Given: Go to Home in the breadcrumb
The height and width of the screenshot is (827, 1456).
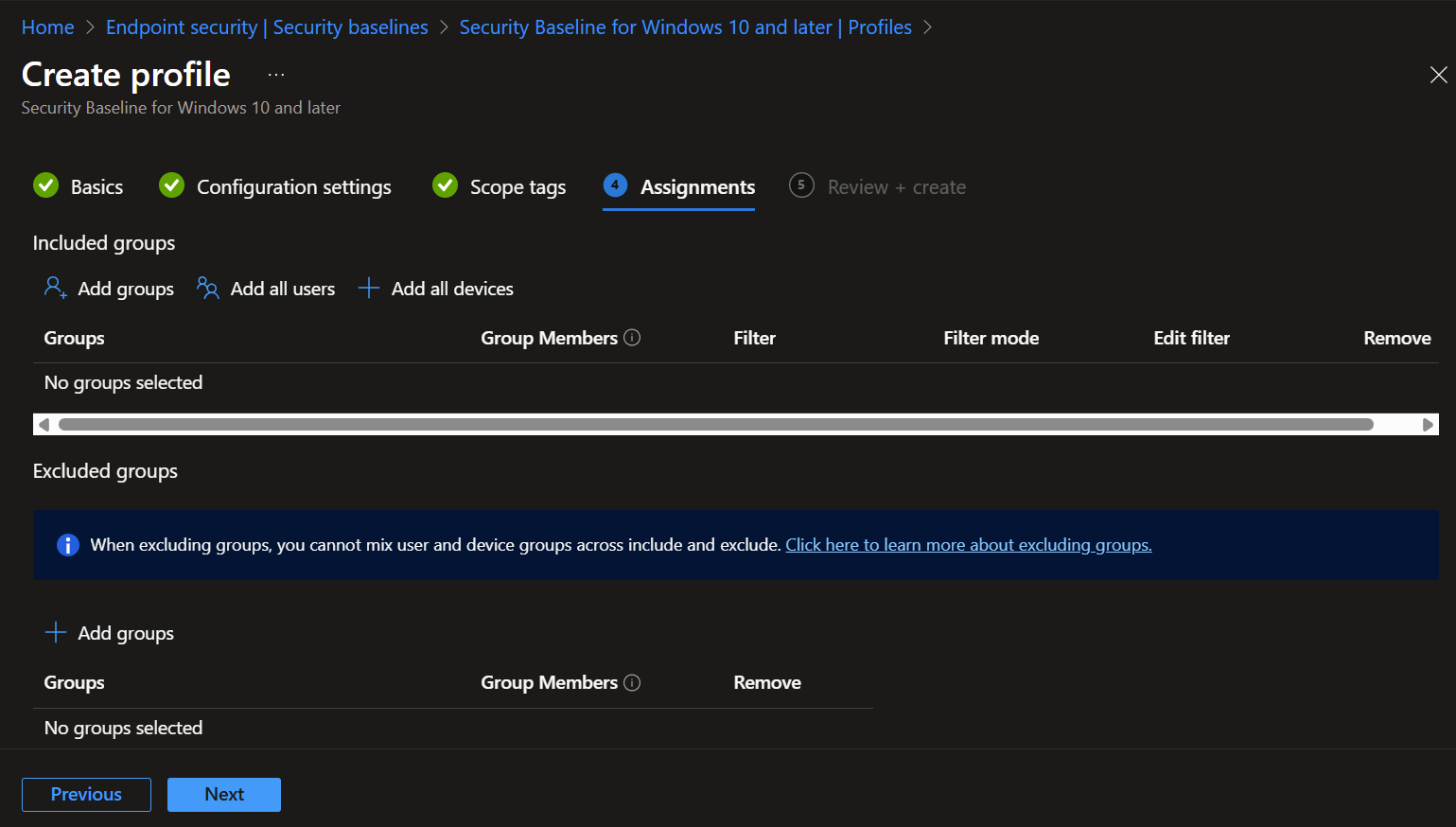Looking at the screenshot, I should (47, 27).
